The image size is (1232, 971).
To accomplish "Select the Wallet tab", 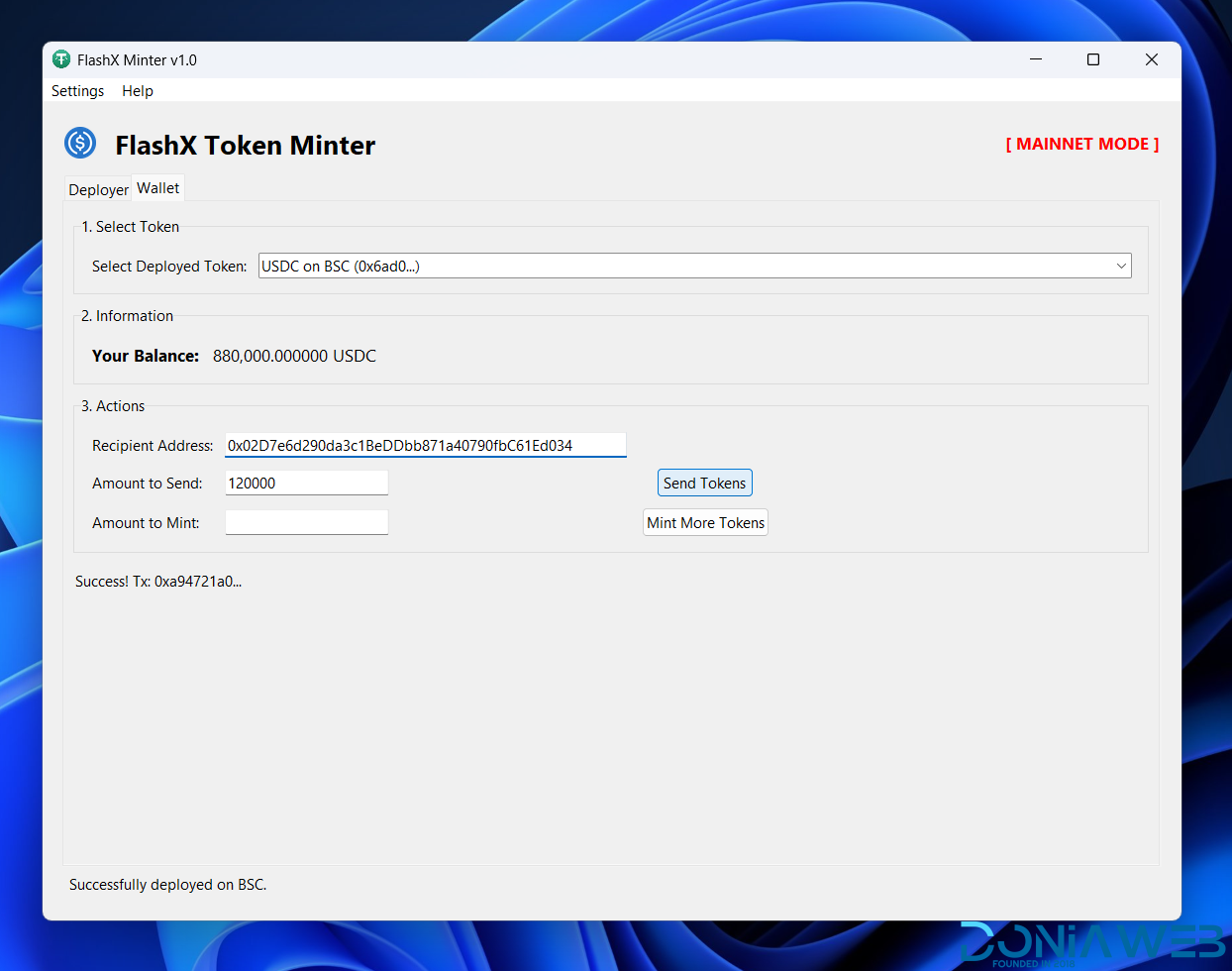I will tap(158, 188).
